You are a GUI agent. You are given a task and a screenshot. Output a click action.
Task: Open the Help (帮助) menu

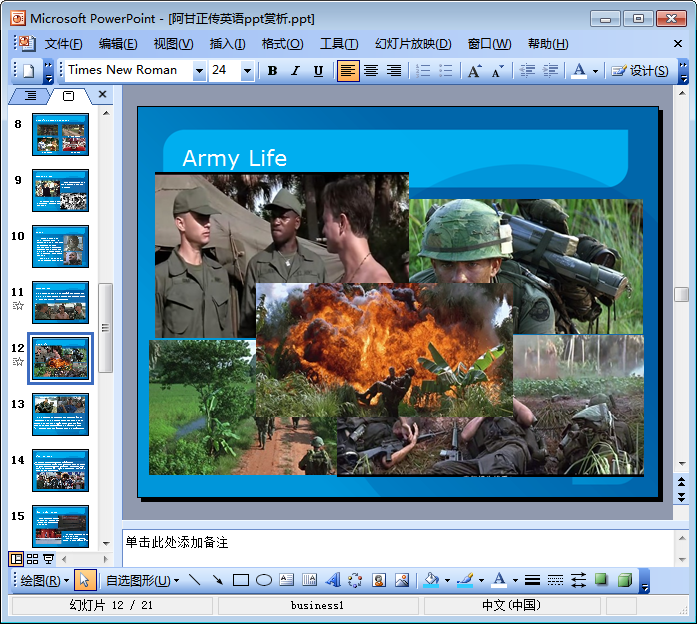pyautogui.click(x=548, y=44)
